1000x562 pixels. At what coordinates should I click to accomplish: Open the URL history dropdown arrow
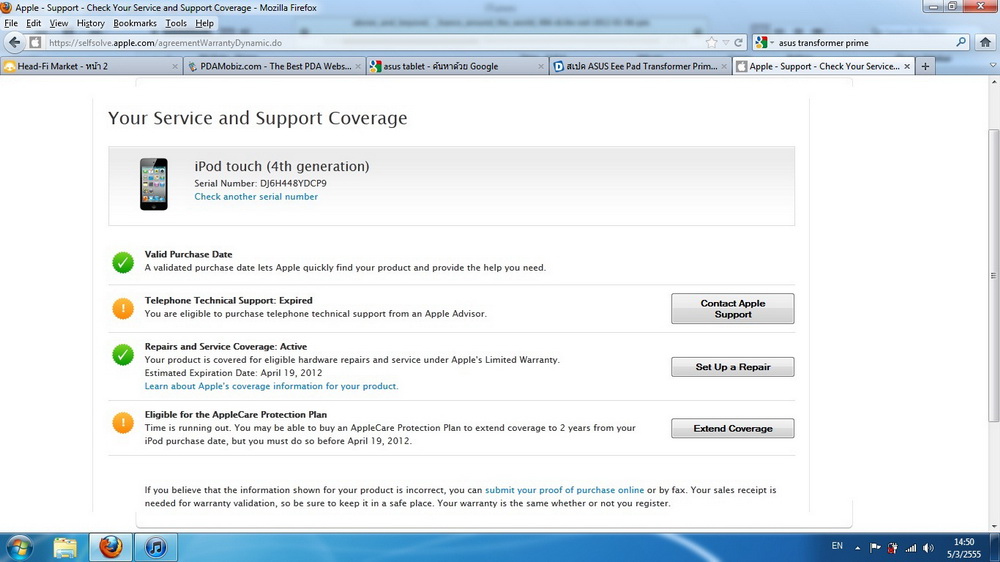[725, 43]
